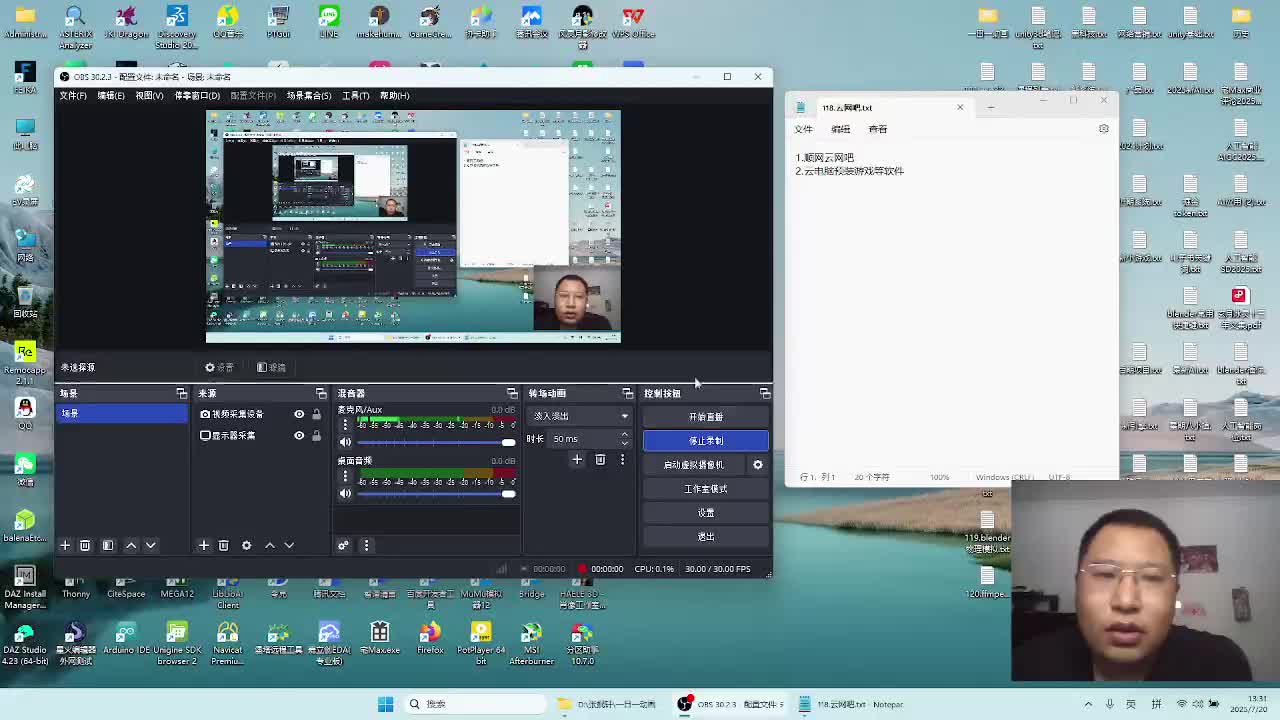The height and width of the screenshot is (720, 1280).
Task: Open virtual camera settings gear
Action: click(x=758, y=465)
